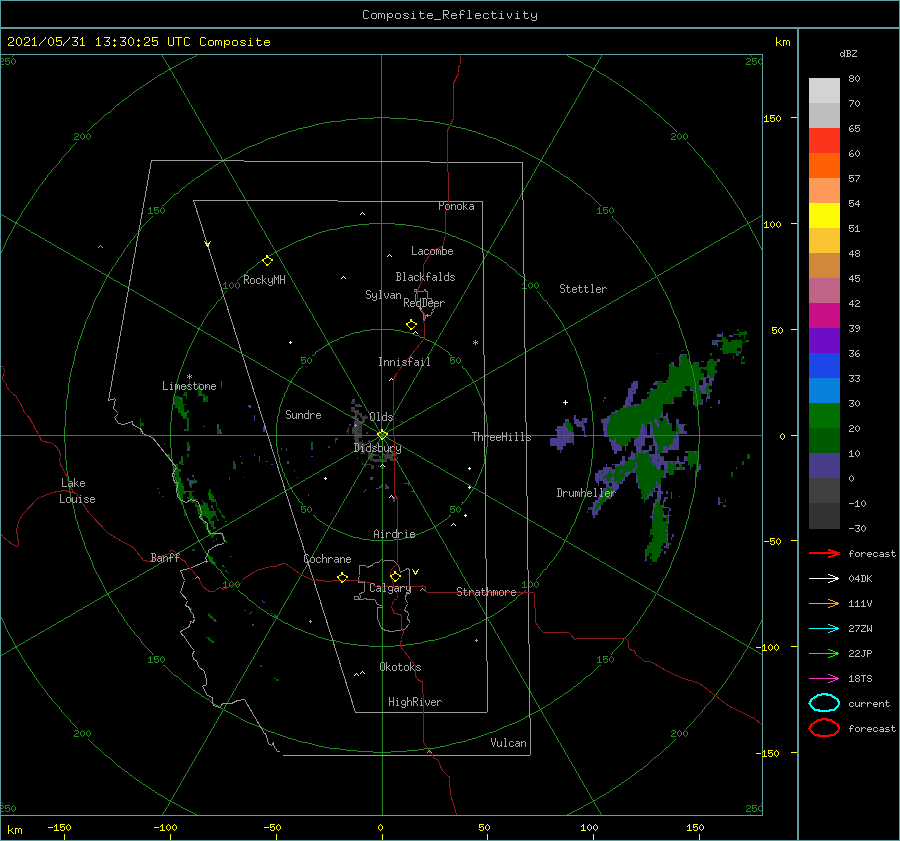Image resolution: width=900 pixels, height=841 pixels.
Task: Select the yellow diamond marker above Calgary label
Action: [x=395, y=576]
